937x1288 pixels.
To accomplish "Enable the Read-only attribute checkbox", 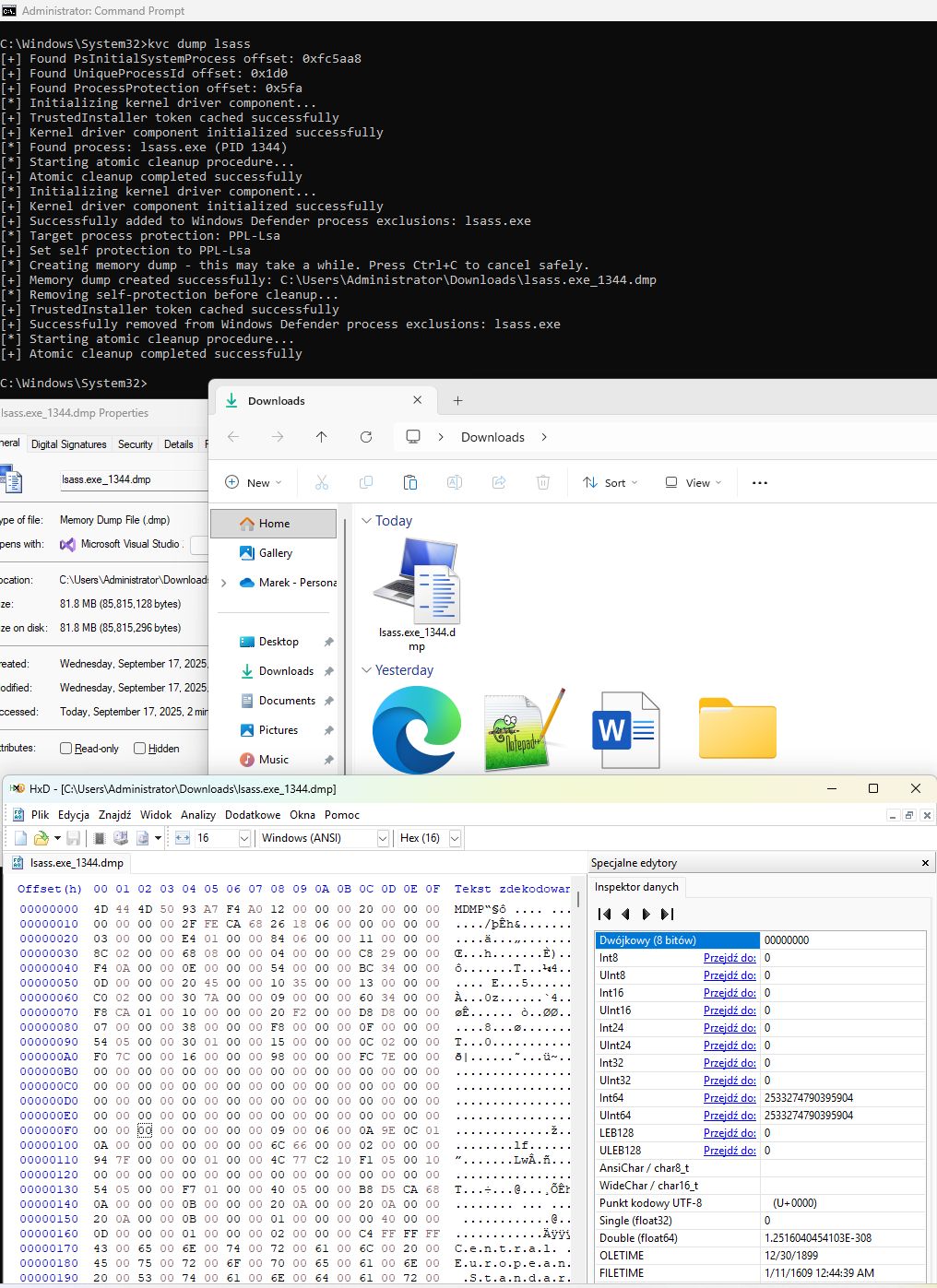I will click(x=66, y=749).
